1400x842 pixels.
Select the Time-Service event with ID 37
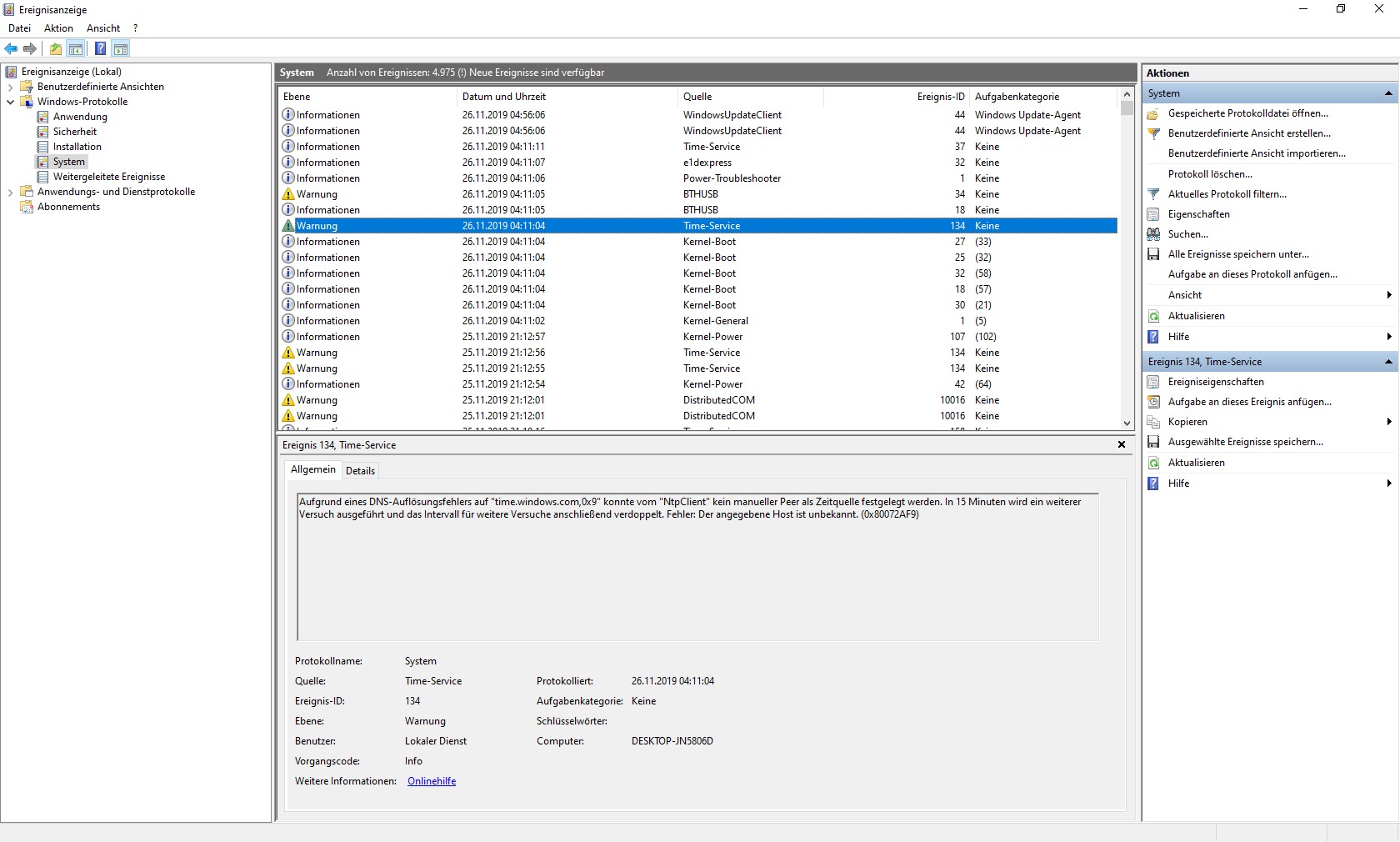pyautogui.click(x=698, y=147)
